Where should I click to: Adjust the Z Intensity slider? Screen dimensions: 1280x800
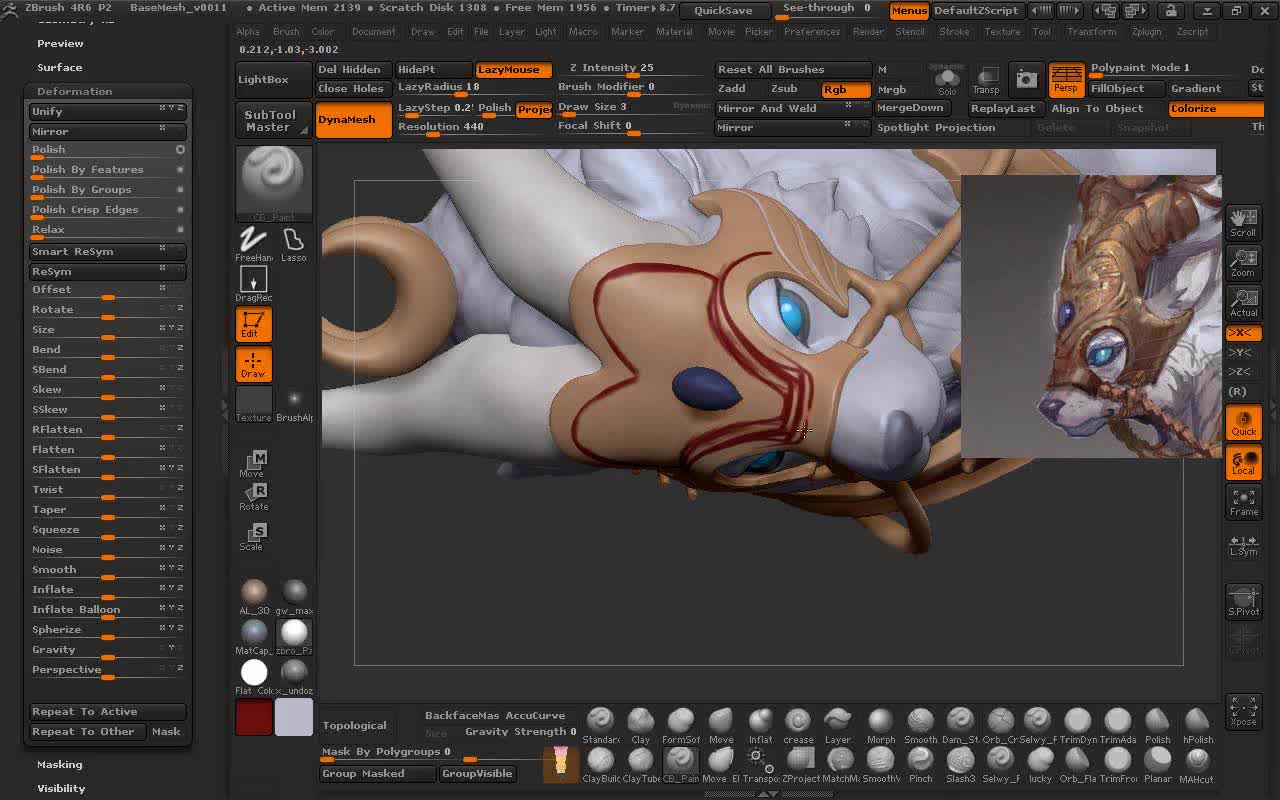coord(633,70)
